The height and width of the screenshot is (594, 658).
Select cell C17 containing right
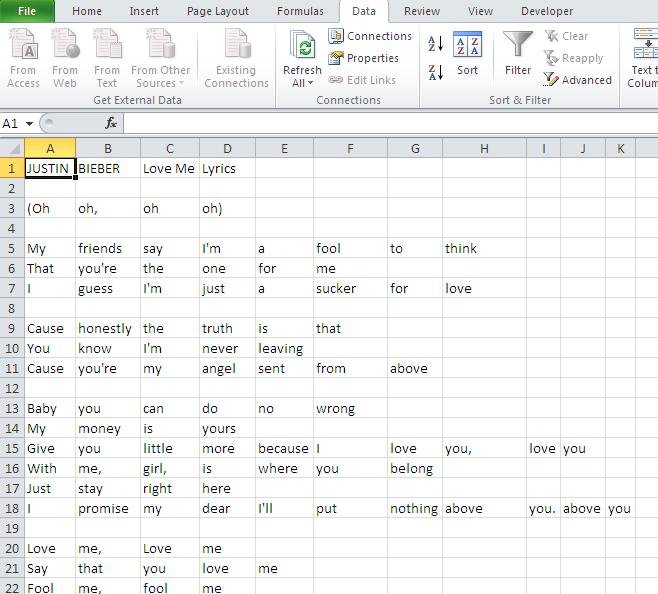pos(170,489)
